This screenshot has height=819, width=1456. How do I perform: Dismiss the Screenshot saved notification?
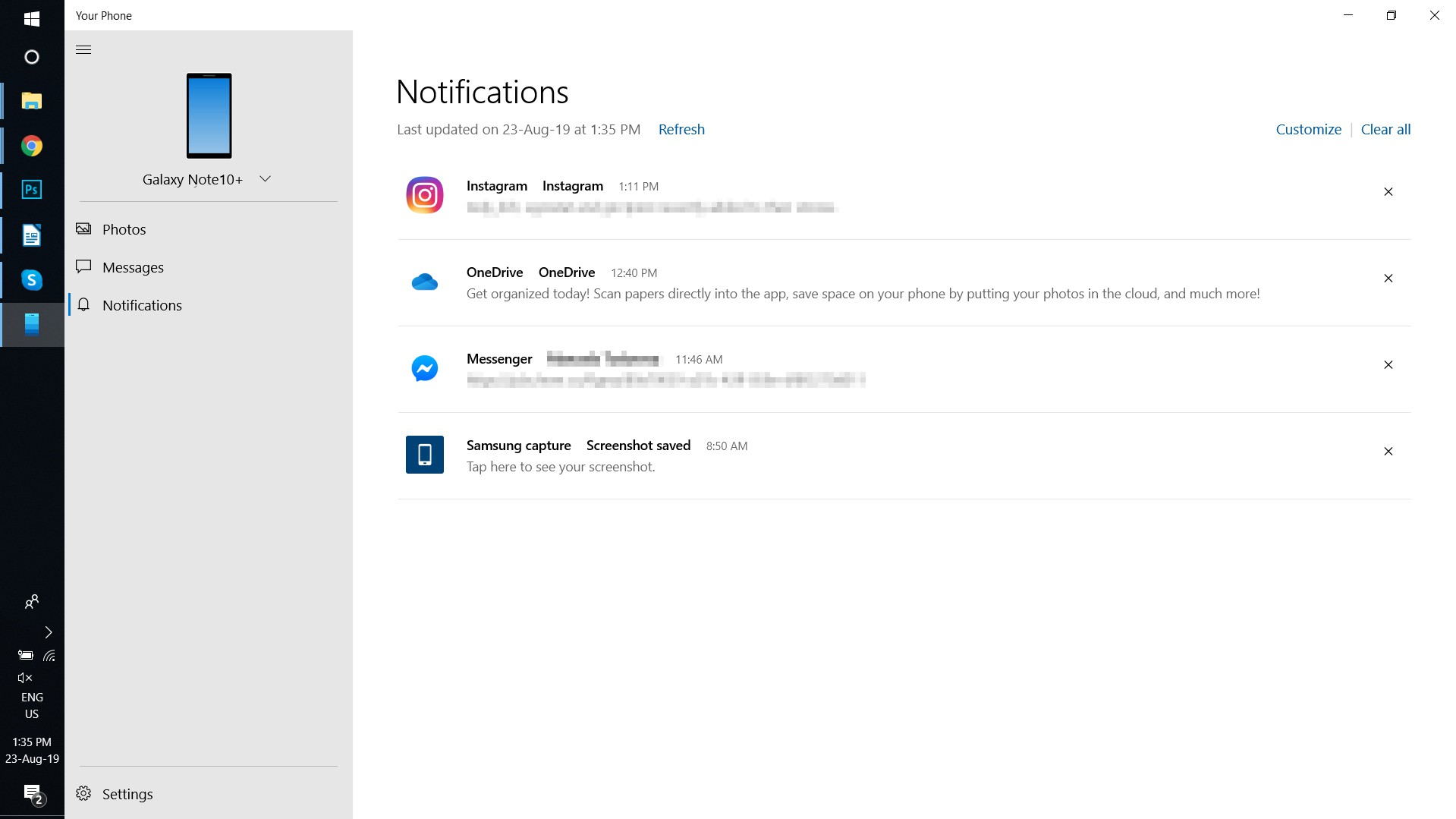click(1388, 452)
